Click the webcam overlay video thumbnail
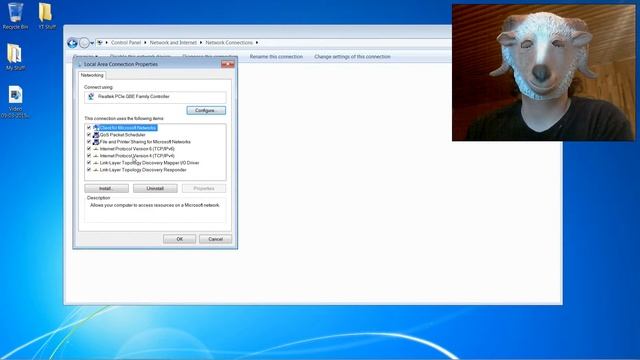 pyautogui.click(x=544, y=73)
